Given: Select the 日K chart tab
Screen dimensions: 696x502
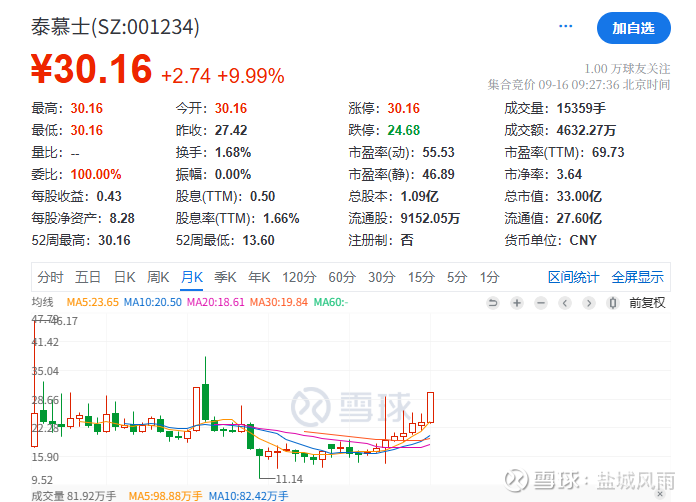Looking at the screenshot, I should (124, 277).
